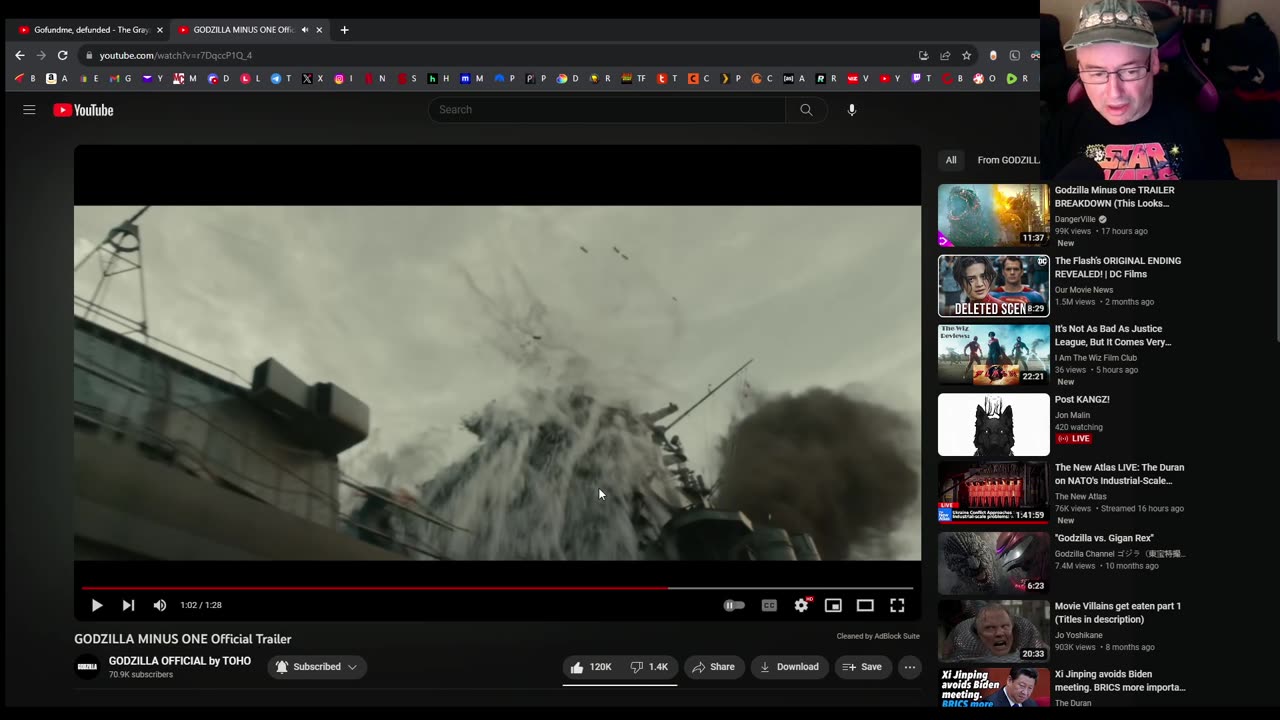The width and height of the screenshot is (1280, 720).
Task: Download the video
Action: (x=790, y=667)
